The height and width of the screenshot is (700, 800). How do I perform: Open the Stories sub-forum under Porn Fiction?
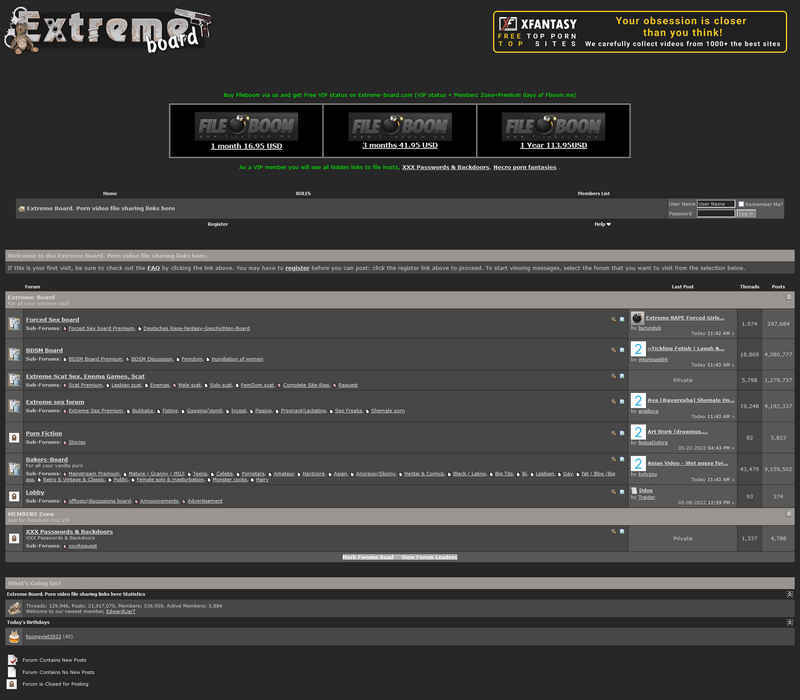coord(77,442)
